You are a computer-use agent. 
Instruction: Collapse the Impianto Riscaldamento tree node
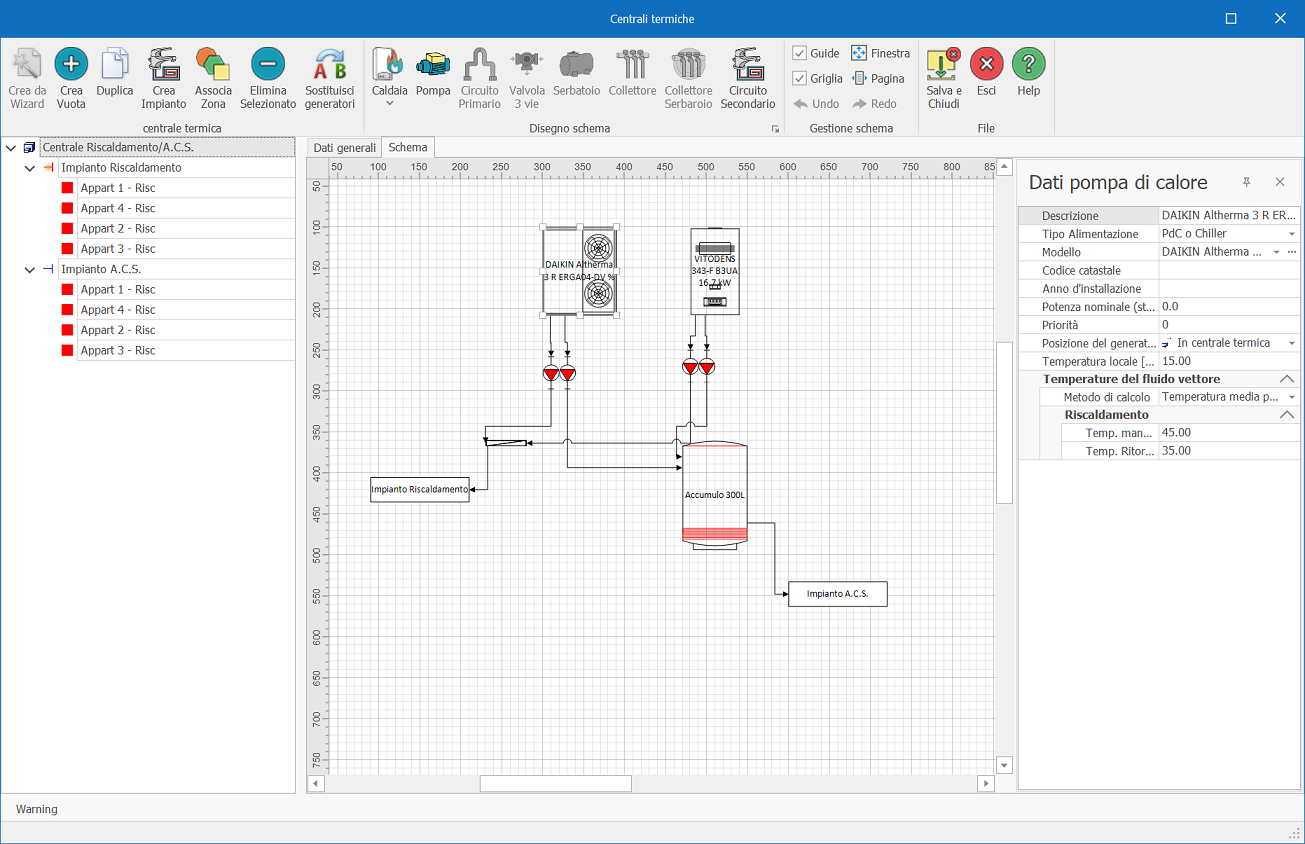pyautogui.click(x=30, y=168)
